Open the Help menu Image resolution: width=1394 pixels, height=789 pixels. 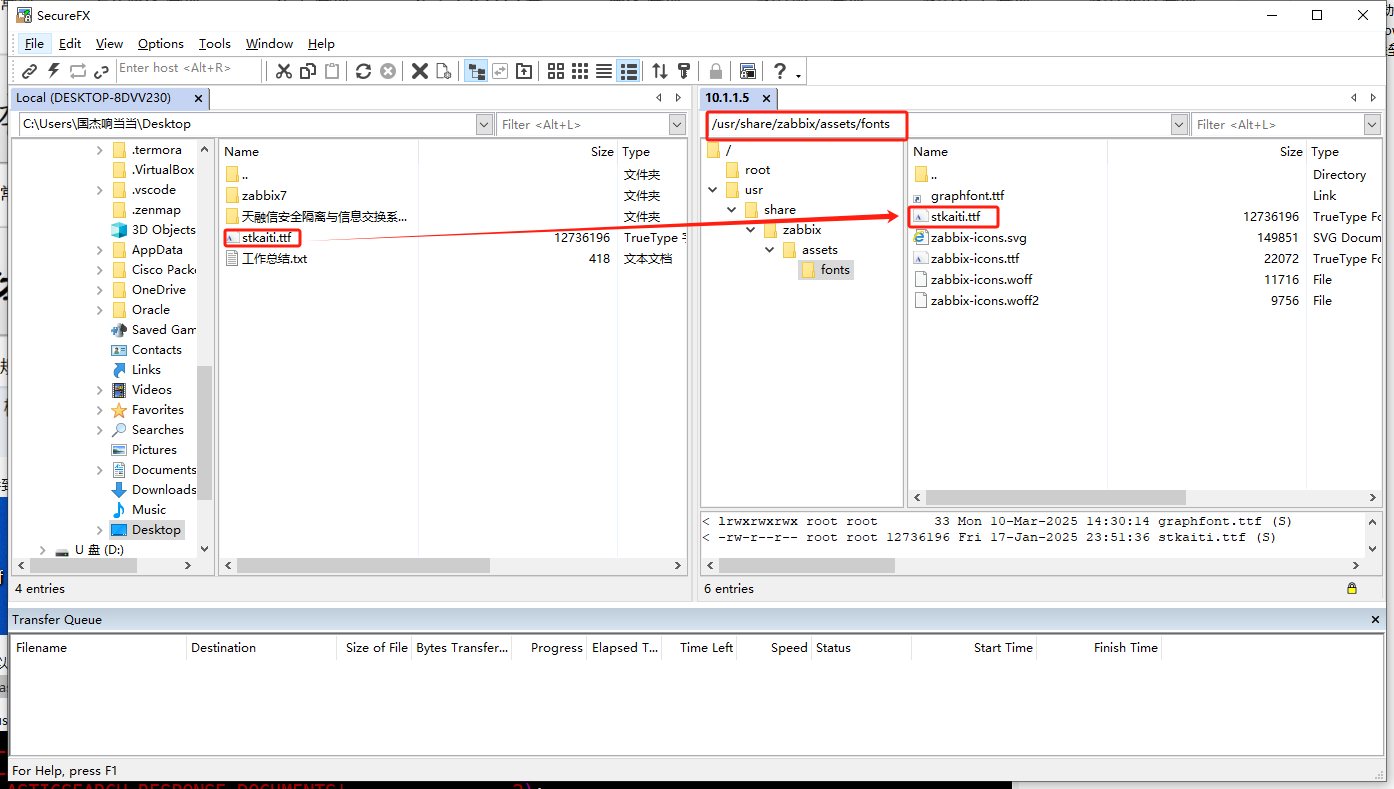coord(321,44)
